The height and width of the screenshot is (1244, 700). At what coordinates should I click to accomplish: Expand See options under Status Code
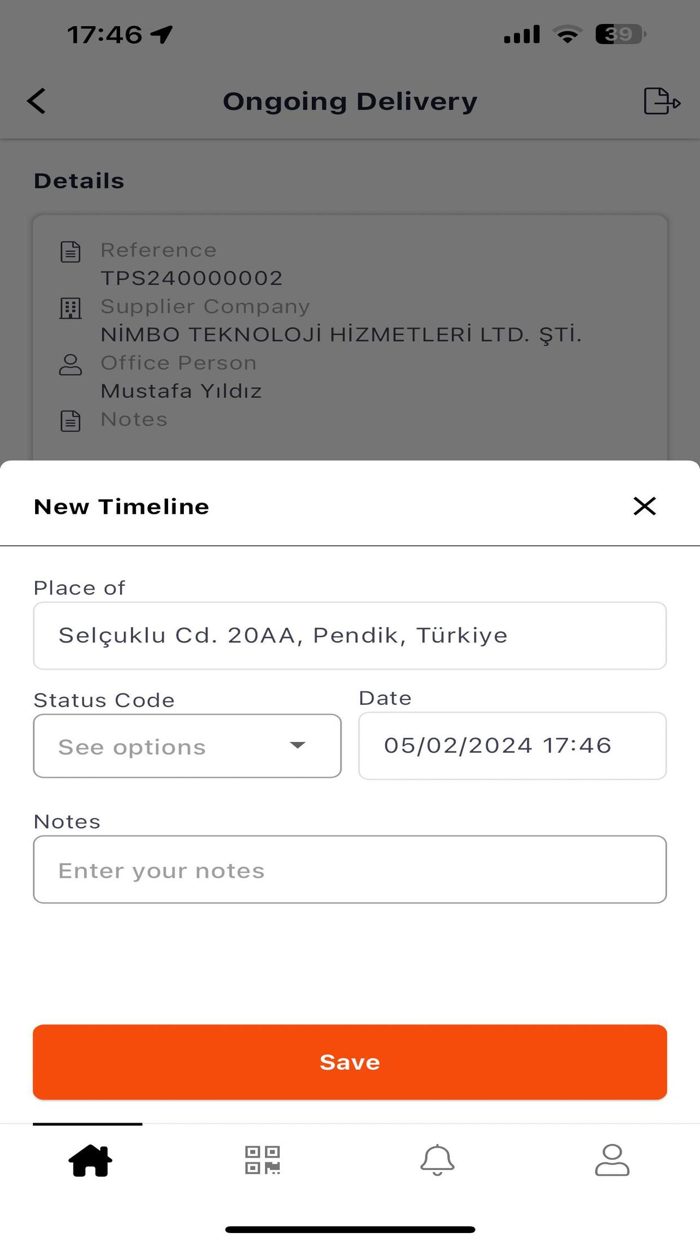(x=187, y=746)
